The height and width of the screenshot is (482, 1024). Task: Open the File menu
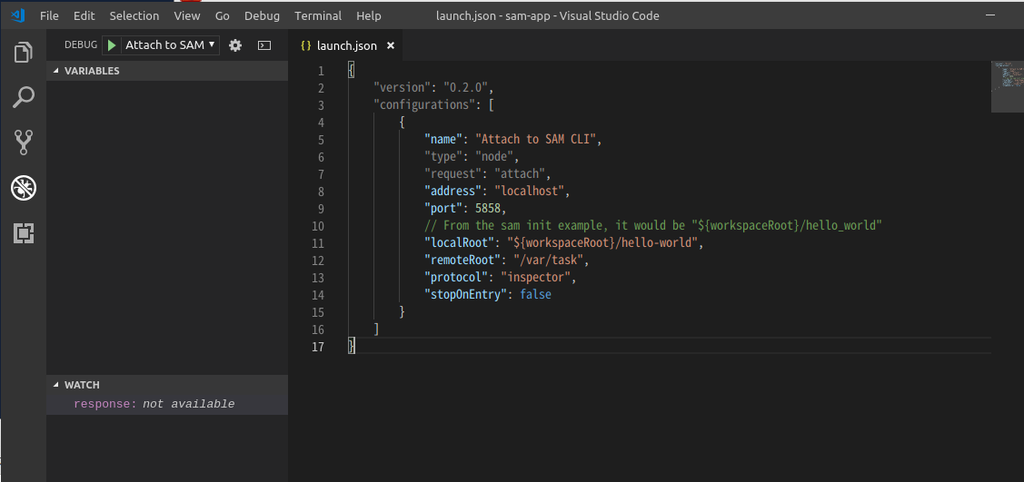click(x=49, y=16)
